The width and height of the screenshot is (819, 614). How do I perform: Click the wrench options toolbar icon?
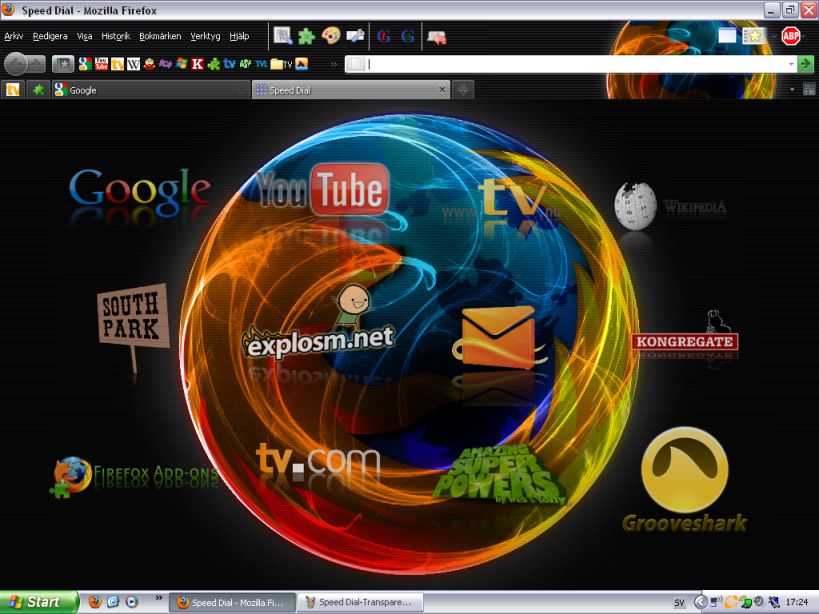pos(355,36)
